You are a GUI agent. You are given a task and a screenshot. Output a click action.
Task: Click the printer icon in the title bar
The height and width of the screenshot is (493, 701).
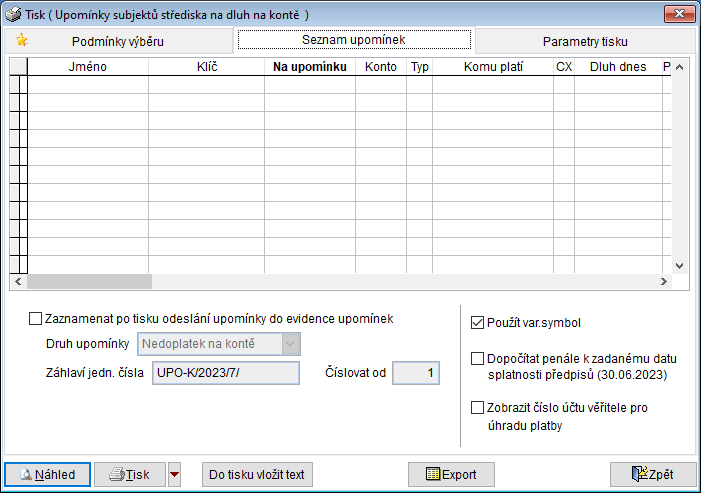(x=13, y=14)
